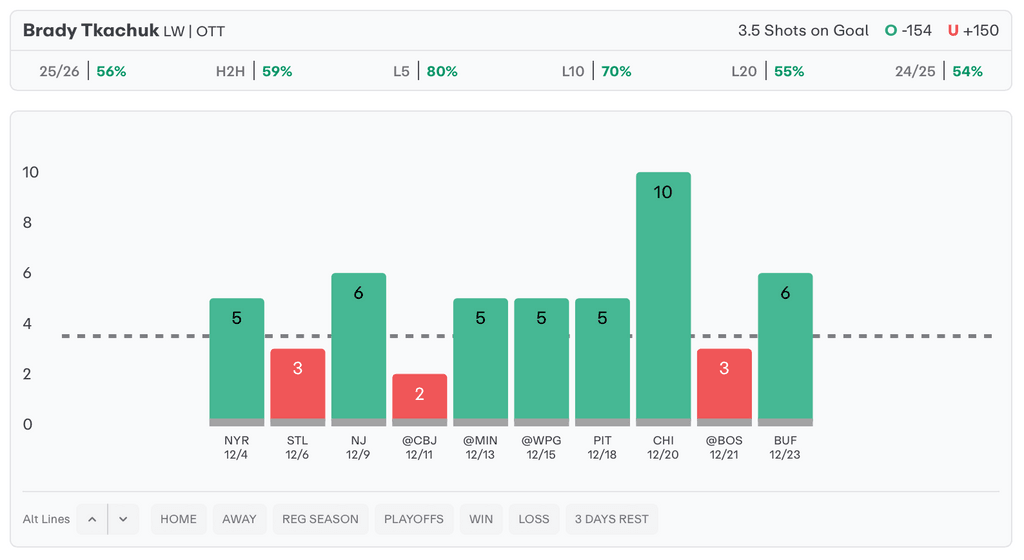
Task: Click the CHI 12/20 bar showing 10
Action: pos(663,300)
